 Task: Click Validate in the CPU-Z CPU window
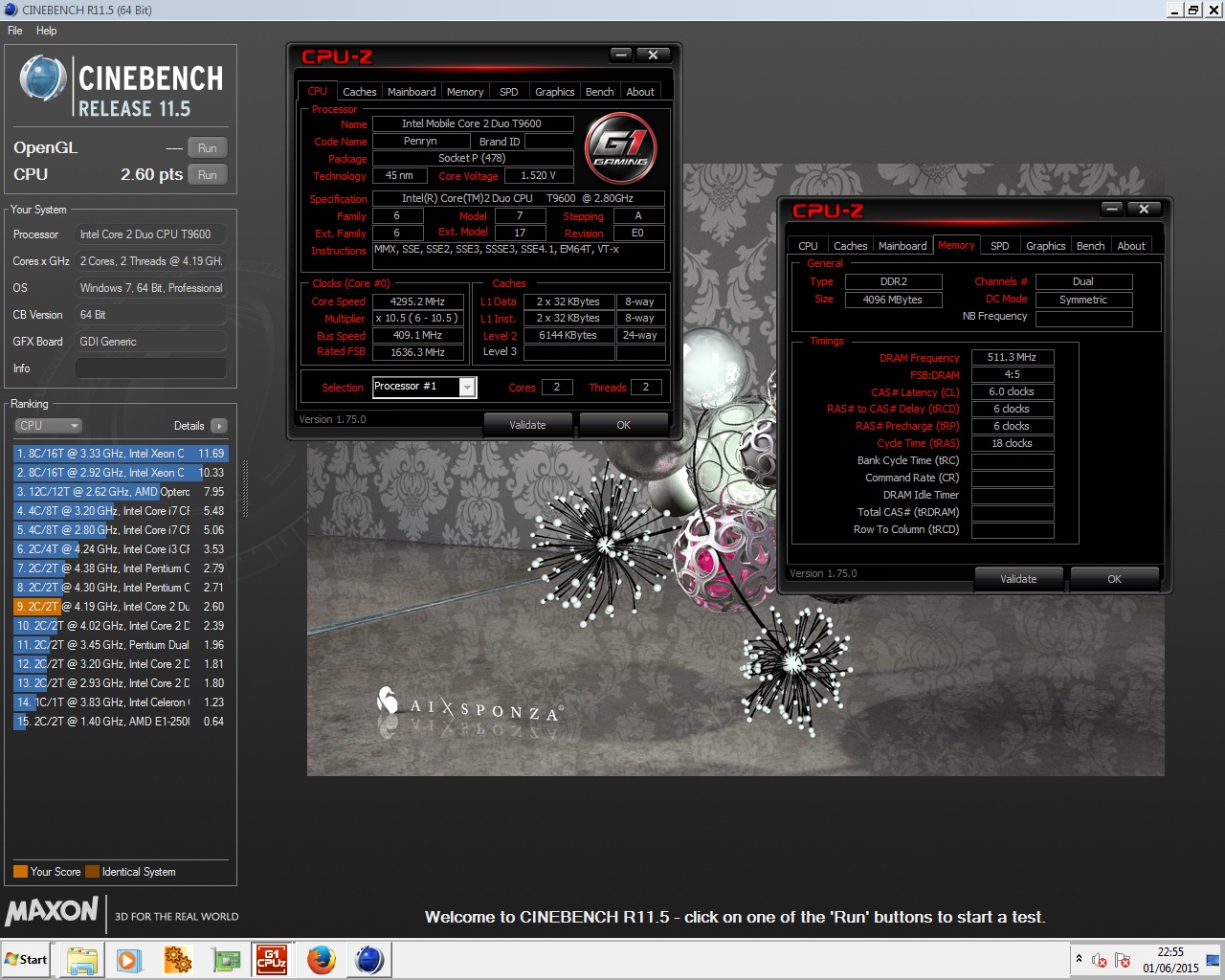(527, 425)
